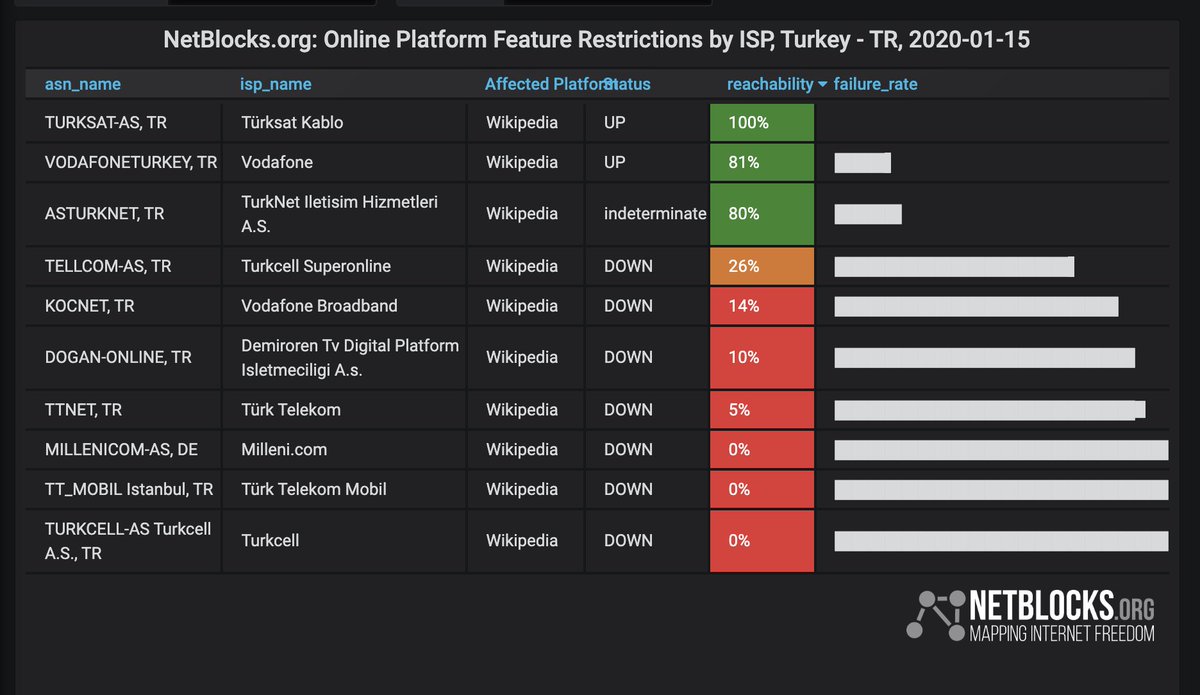This screenshot has height=695, width=1200.
Task: Click the Vodafone ISP name cell
Action: (x=343, y=162)
